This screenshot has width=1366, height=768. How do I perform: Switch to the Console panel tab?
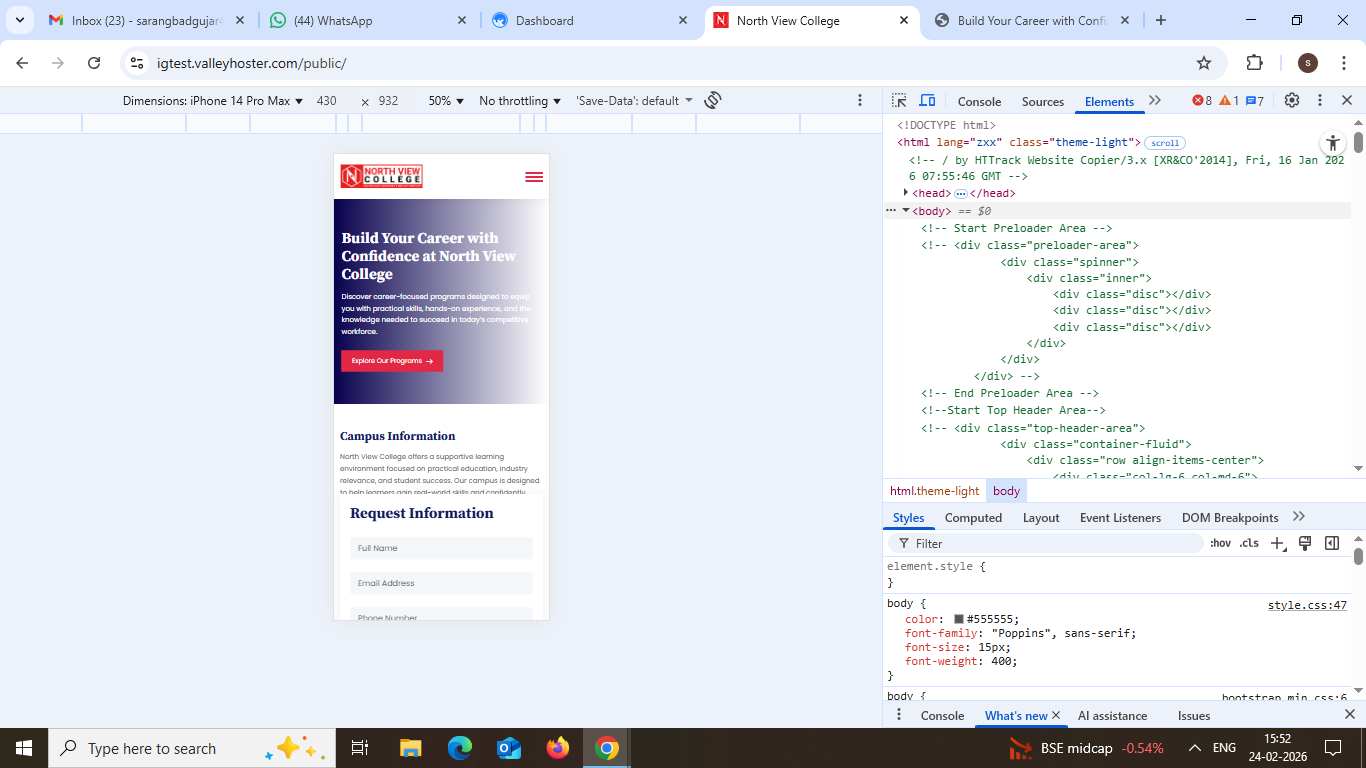tap(979, 101)
